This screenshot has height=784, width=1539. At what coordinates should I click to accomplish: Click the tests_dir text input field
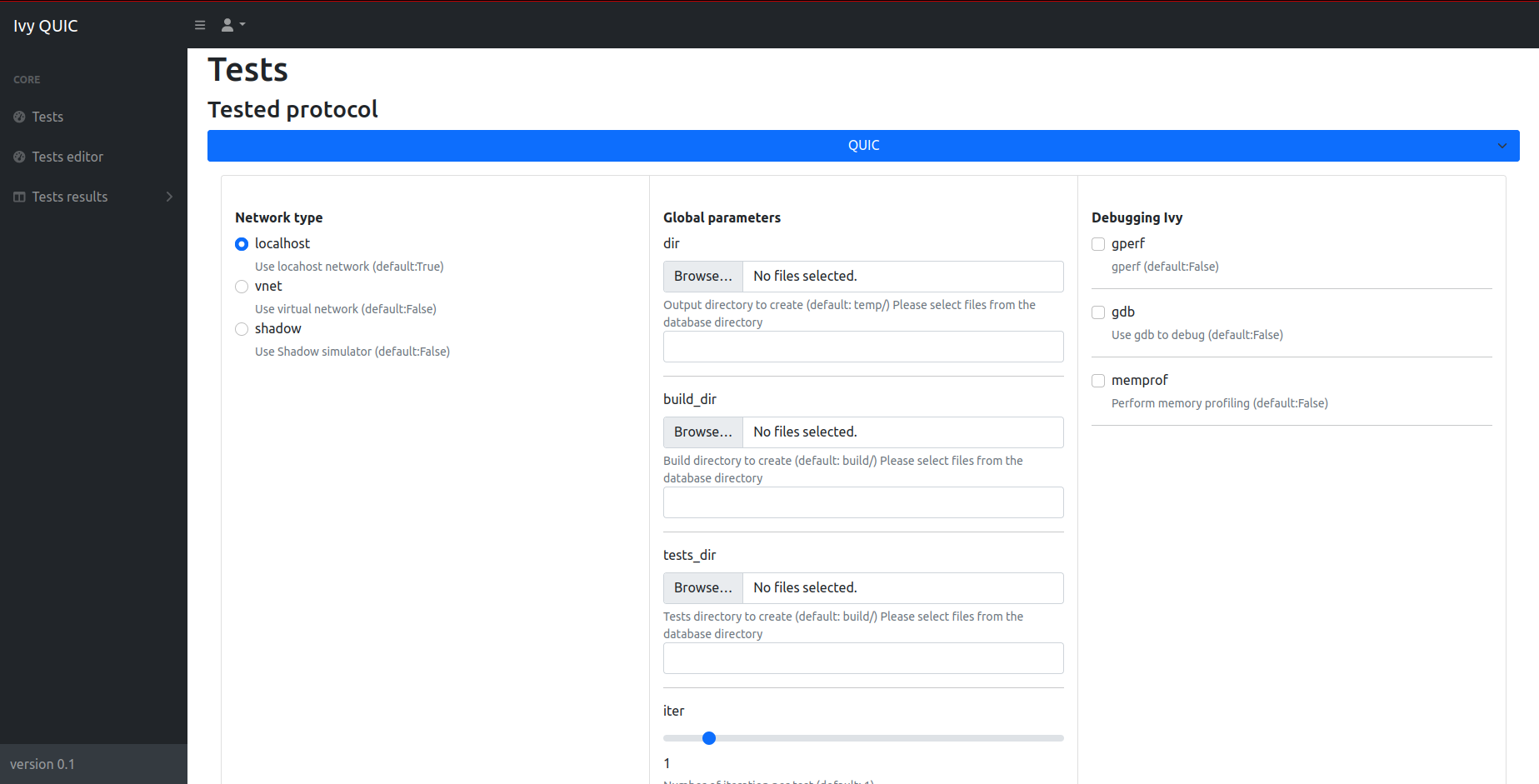click(x=863, y=658)
